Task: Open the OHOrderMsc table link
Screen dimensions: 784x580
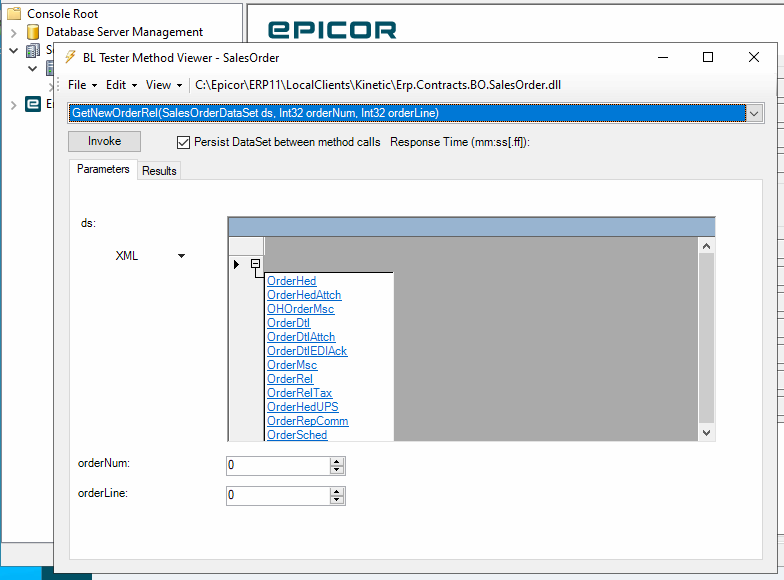Action: (300, 309)
